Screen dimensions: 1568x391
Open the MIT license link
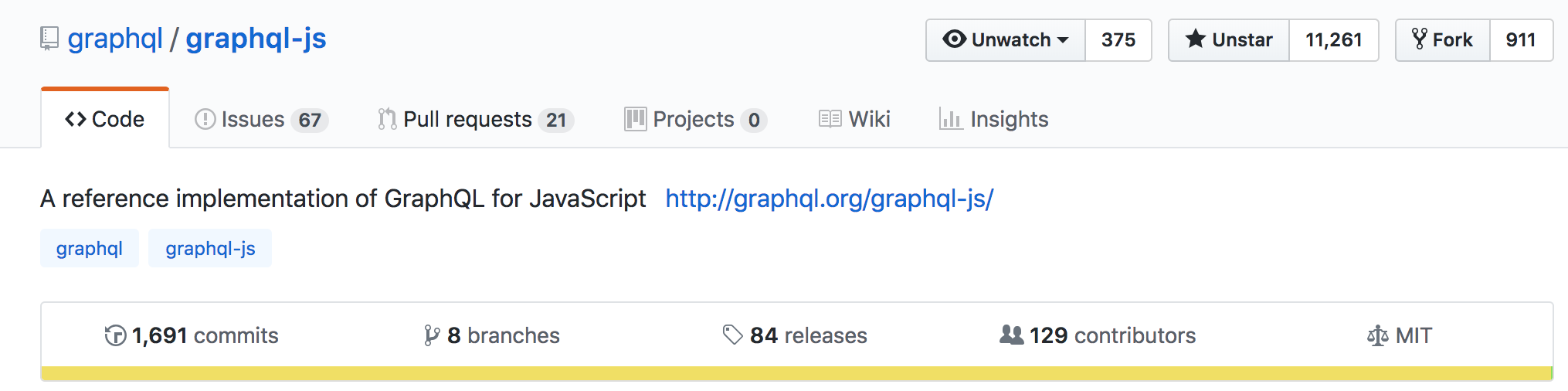(1400, 335)
